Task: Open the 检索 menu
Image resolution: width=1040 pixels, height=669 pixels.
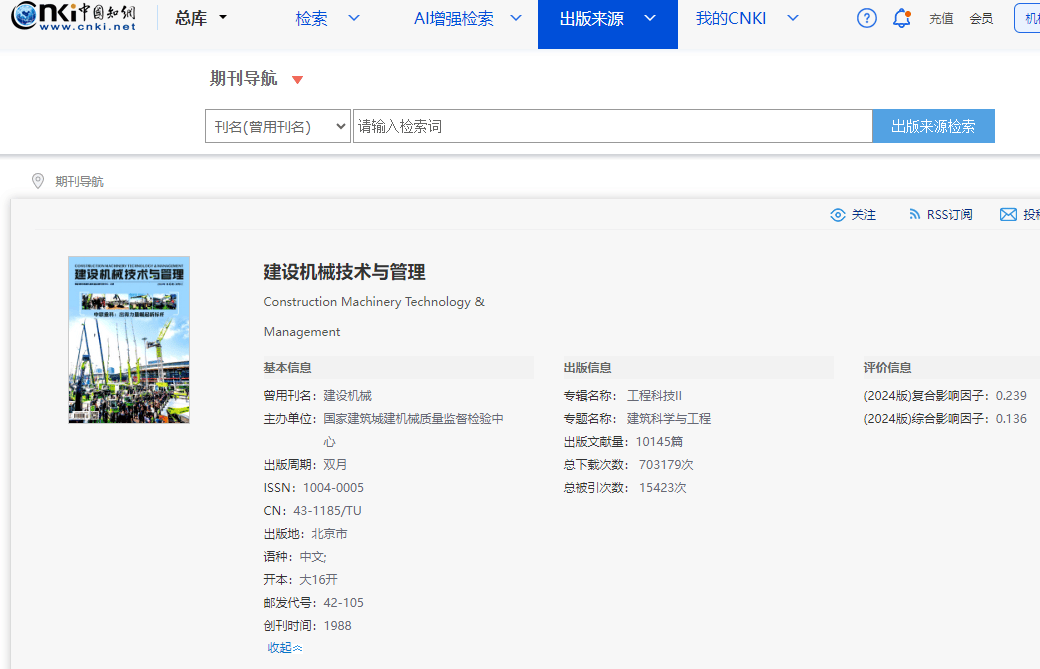Action: 311,19
